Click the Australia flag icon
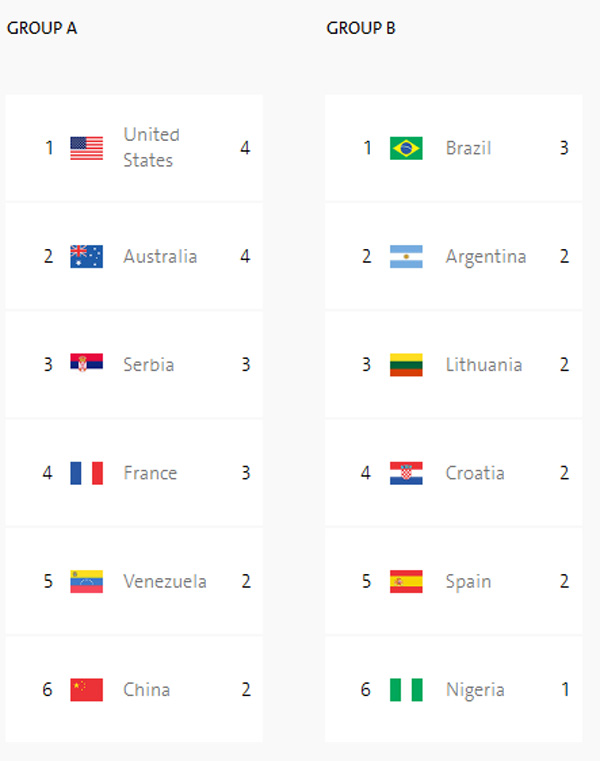The width and height of the screenshot is (600, 761). pyautogui.click(x=86, y=256)
